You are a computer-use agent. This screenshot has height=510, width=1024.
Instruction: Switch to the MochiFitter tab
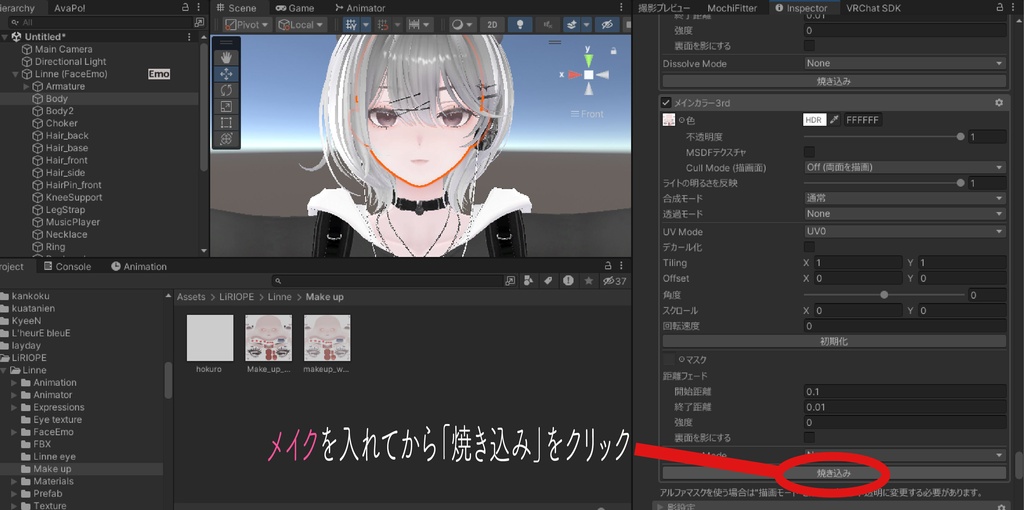(732, 8)
